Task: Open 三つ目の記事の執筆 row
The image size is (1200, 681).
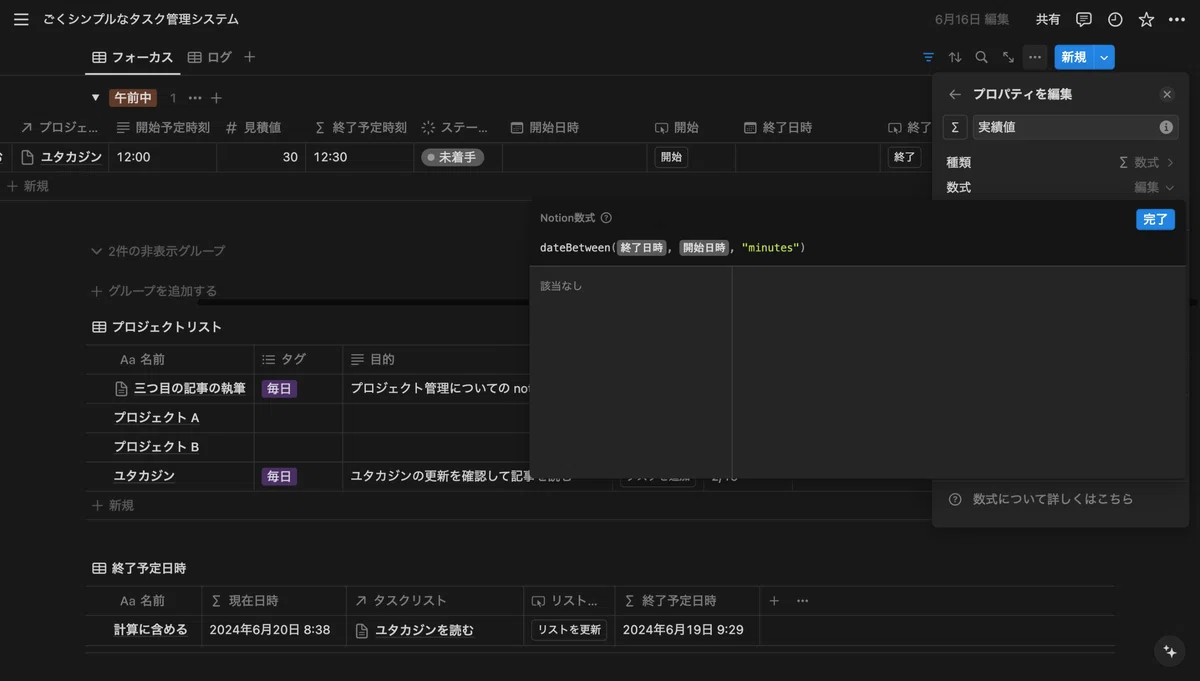Action: tap(189, 388)
